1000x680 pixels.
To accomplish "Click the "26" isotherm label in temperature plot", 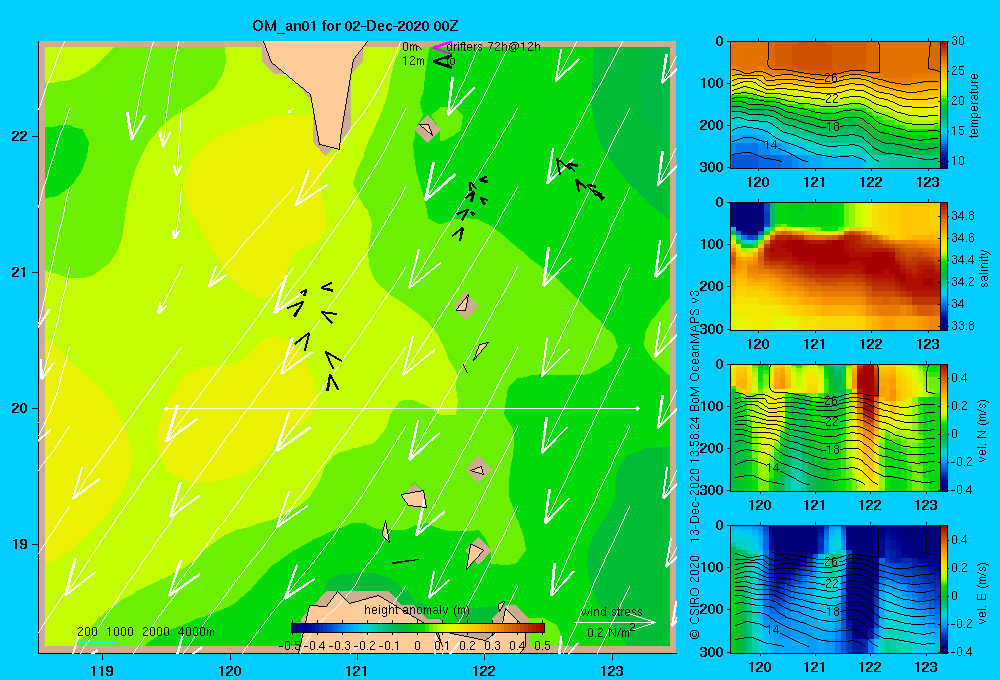I will (830, 78).
